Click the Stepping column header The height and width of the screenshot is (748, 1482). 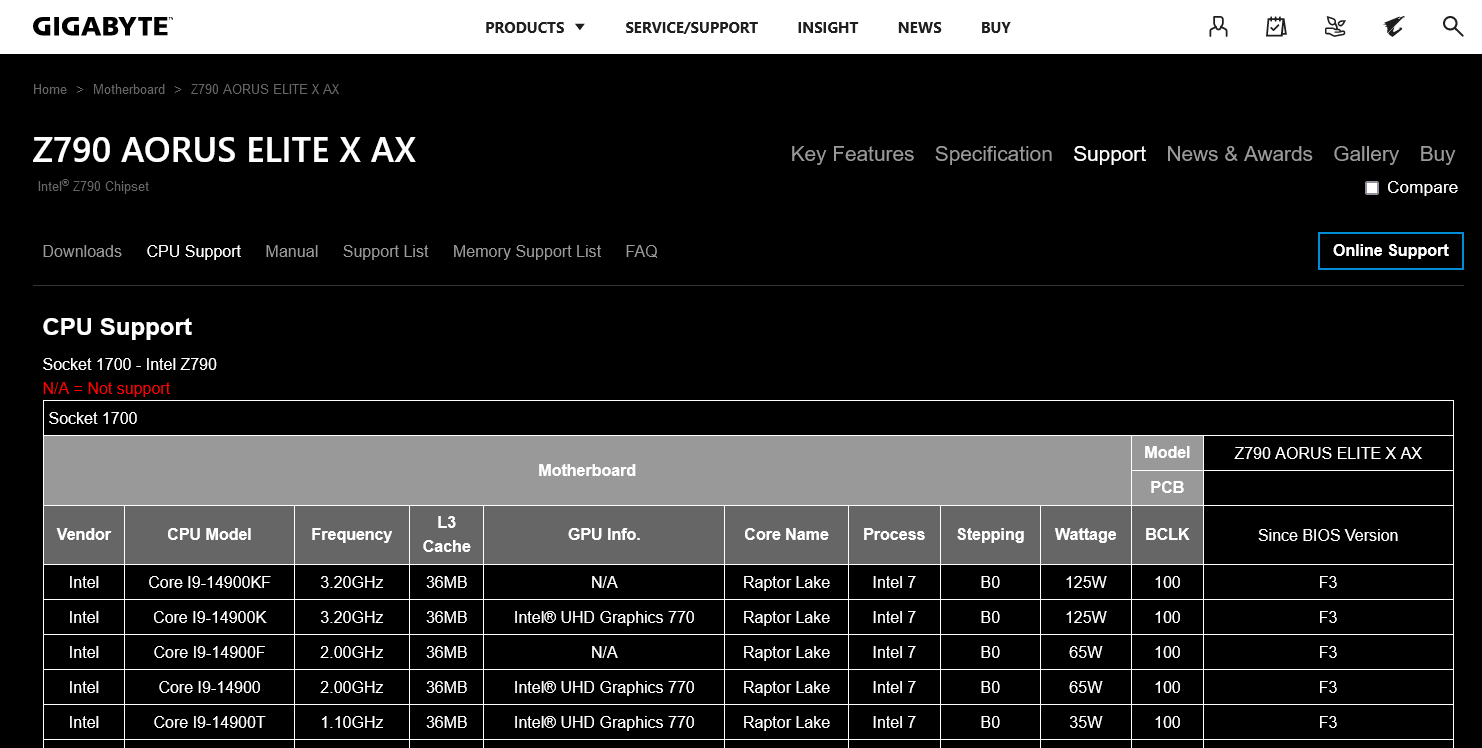[x=990, y=535]
